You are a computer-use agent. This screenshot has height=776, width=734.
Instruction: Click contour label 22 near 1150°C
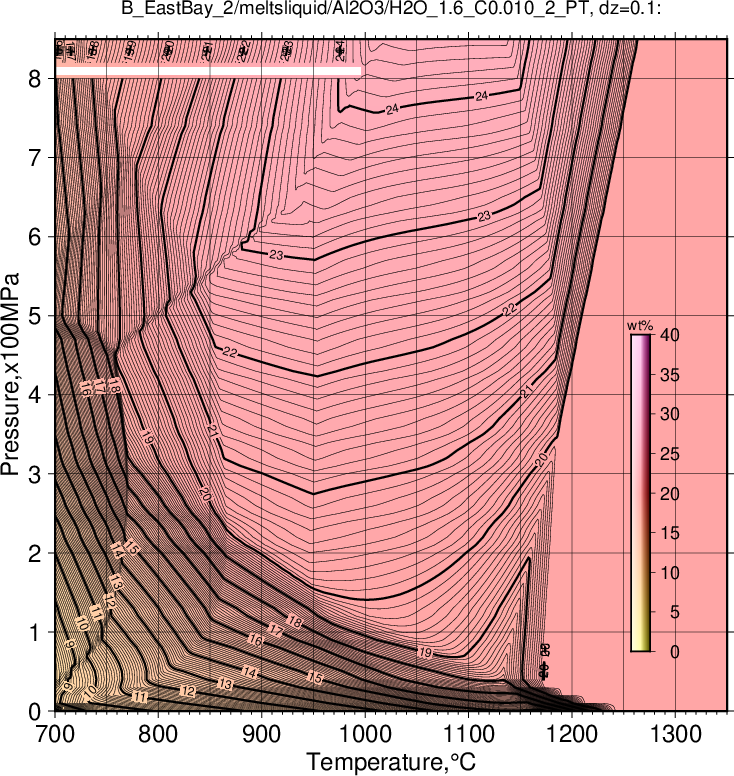[509, 310]
